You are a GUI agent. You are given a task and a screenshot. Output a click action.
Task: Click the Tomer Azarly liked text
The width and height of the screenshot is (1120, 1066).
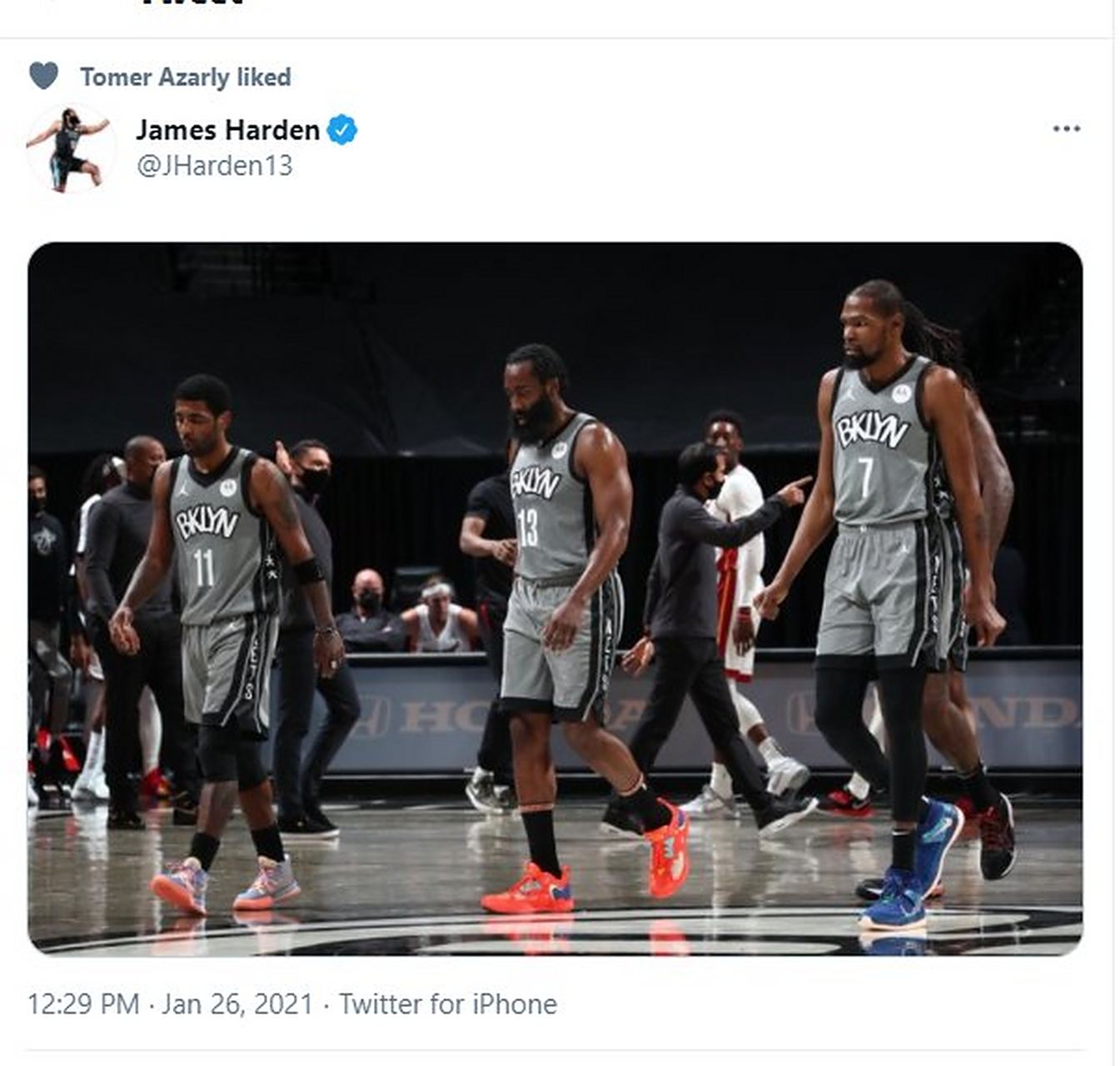click(x=185, y=77)
